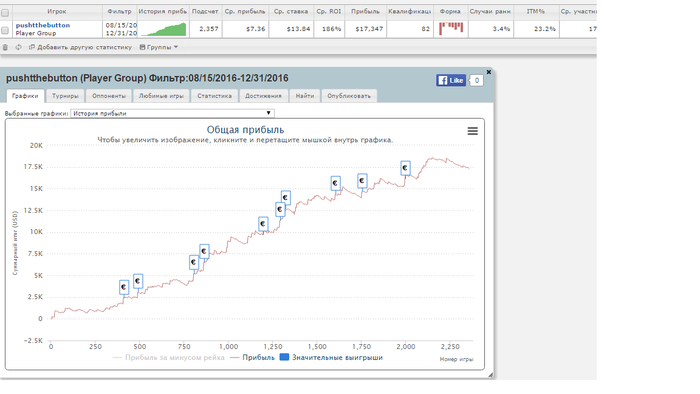
Task: Click the 2,357 count cell
Action: click(x=209, y=29)
